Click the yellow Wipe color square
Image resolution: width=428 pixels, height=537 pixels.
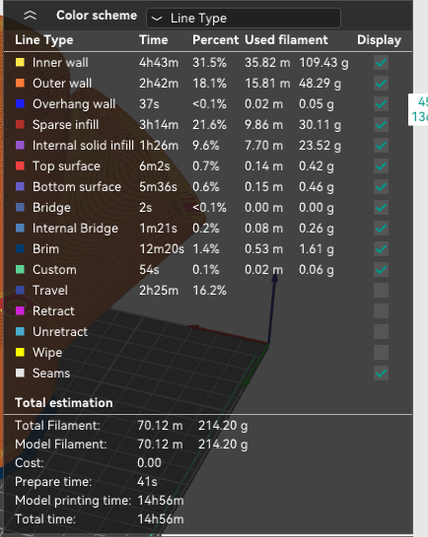[x=20, y=352]
